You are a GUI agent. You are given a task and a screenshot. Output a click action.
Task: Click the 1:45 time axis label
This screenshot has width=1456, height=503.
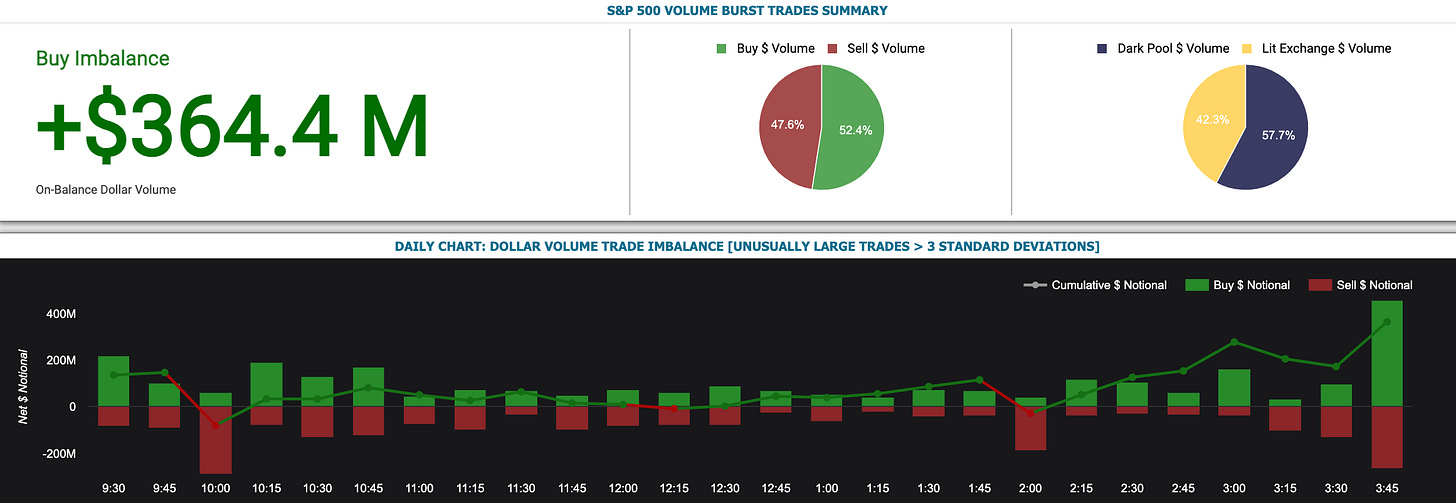point(979,488)
